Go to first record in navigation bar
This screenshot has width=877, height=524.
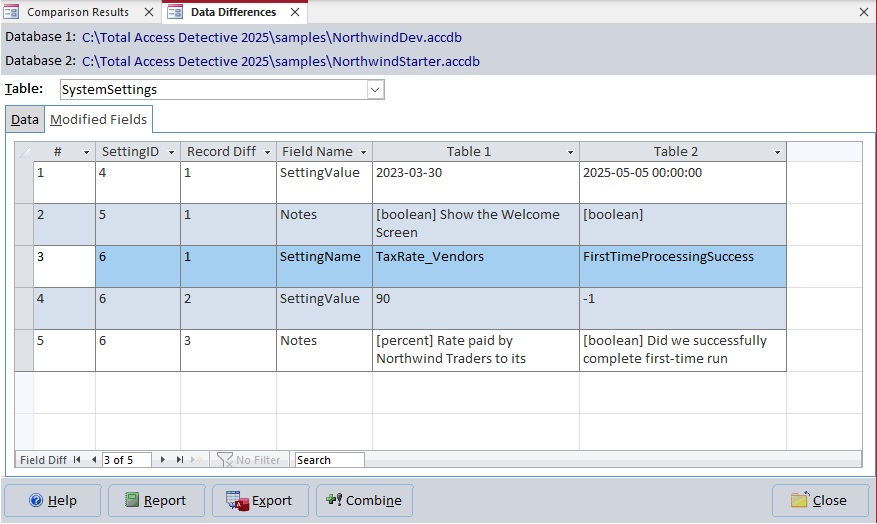77,460
